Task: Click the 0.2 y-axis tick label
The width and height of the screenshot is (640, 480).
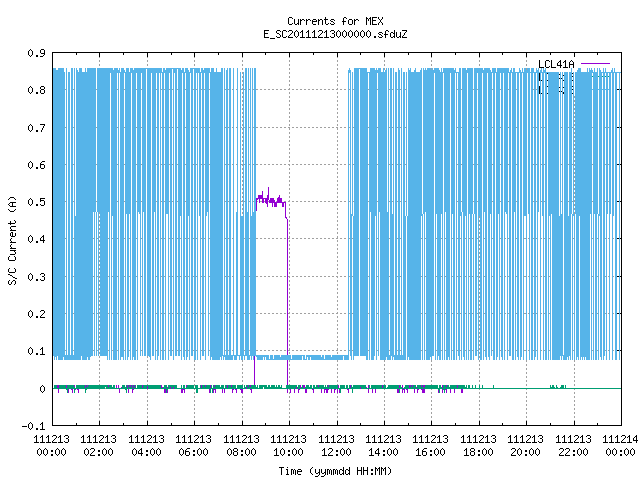Action: [36, 314]
